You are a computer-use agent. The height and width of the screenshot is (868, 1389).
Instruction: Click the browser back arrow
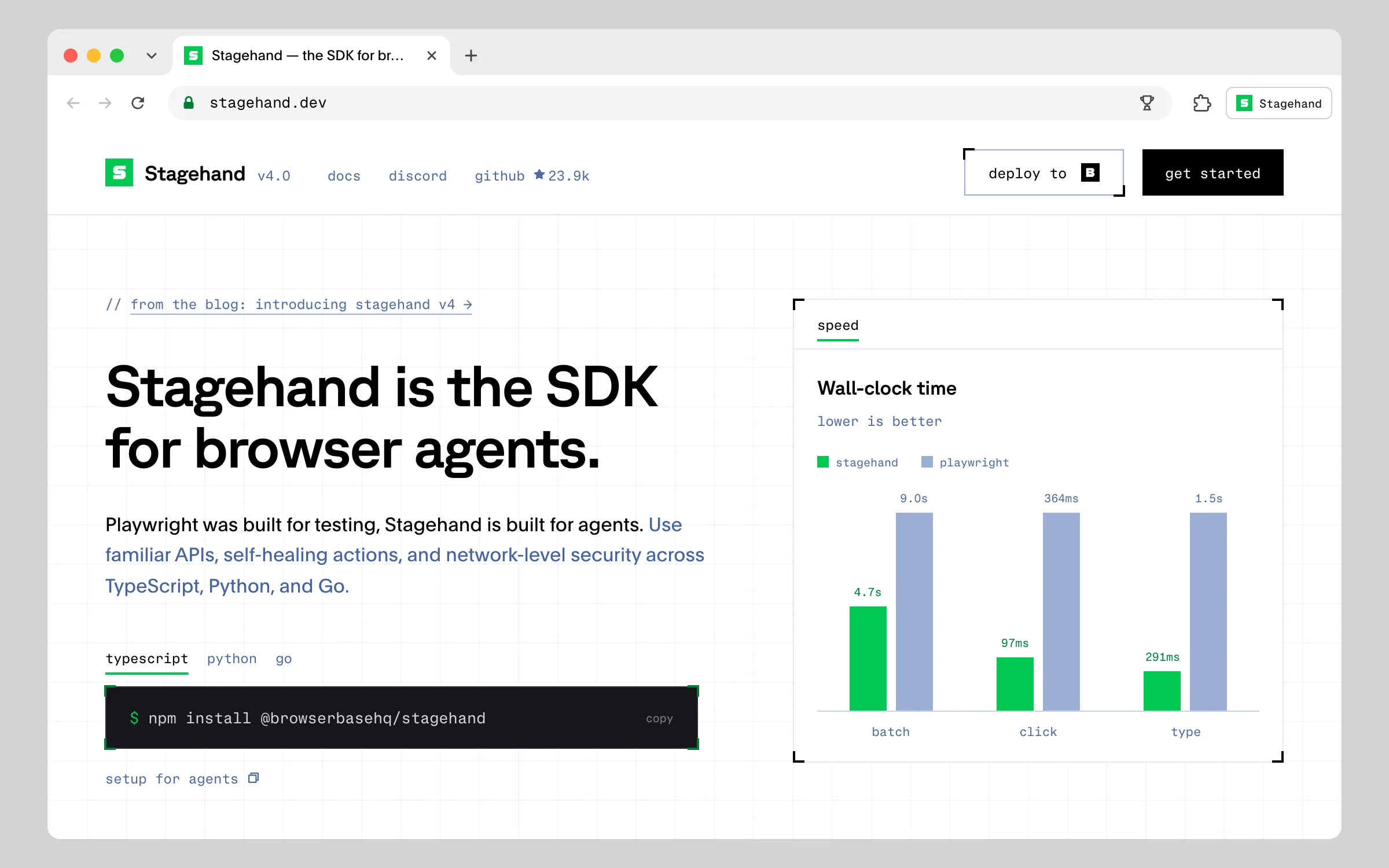pyautogui.click(x=73, y=103)
